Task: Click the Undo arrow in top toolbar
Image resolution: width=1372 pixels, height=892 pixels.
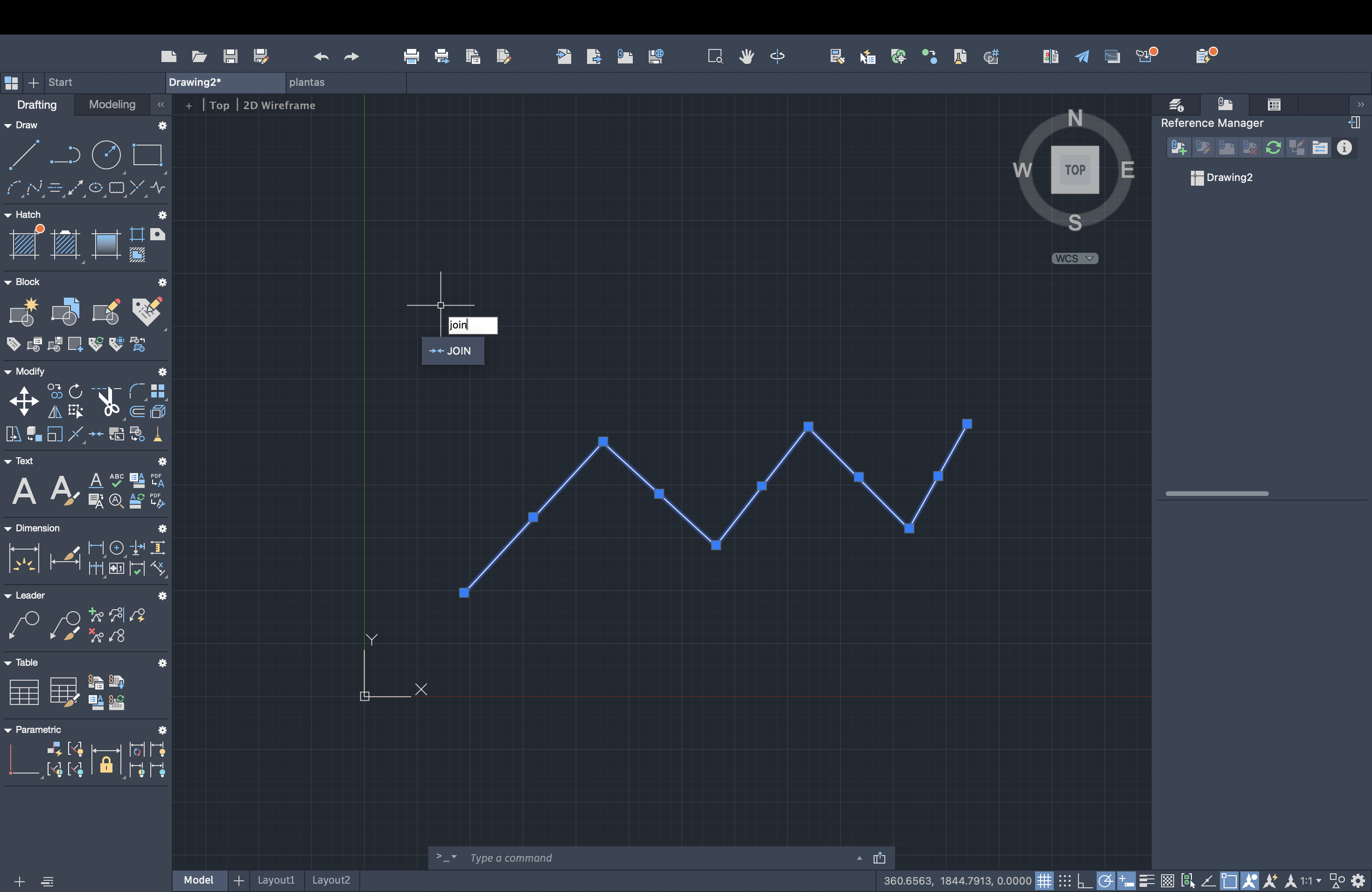Action: point(321,56)
